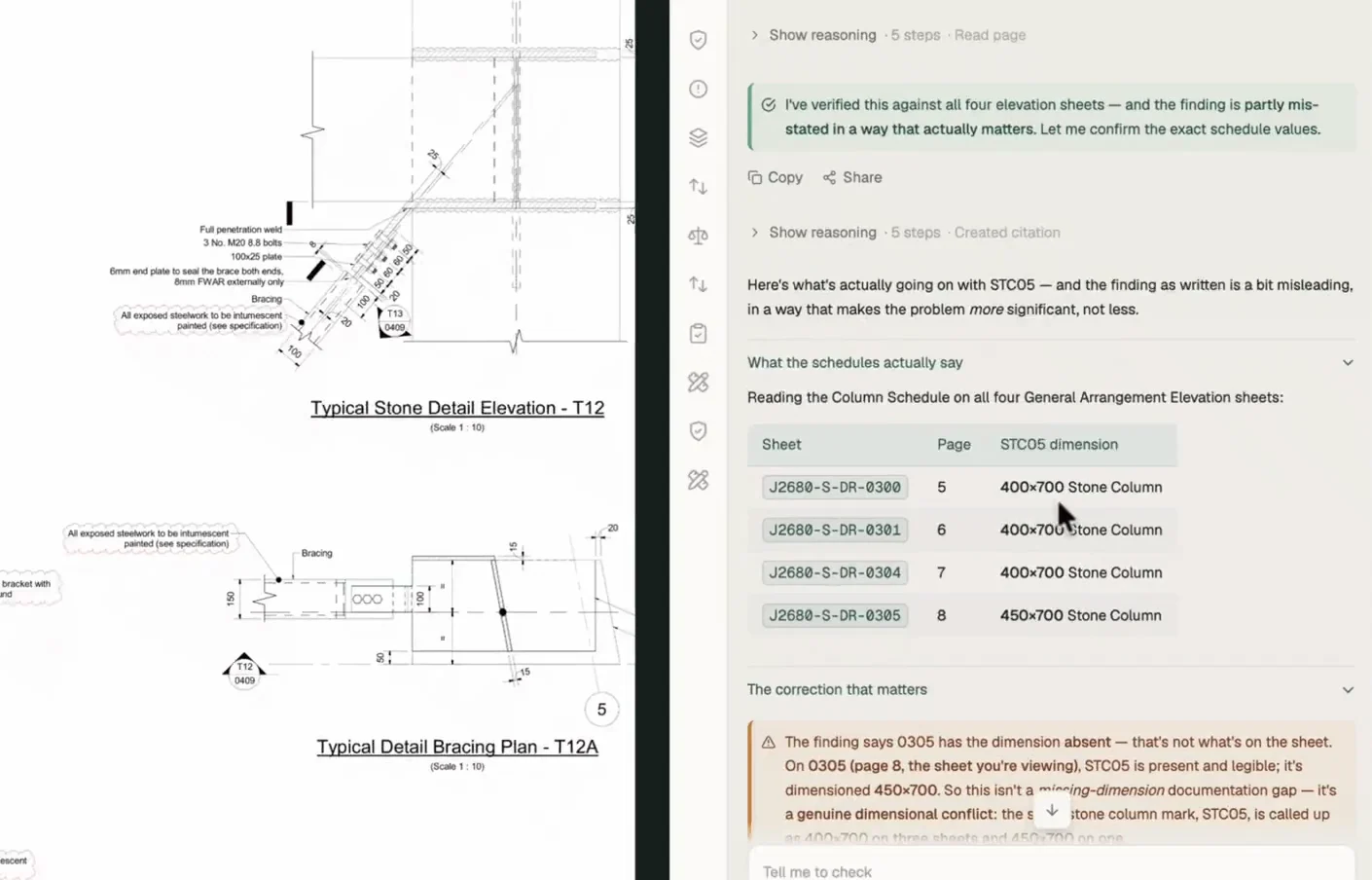Click the circled 5 revision marker on the drawing

pos(601,710)
